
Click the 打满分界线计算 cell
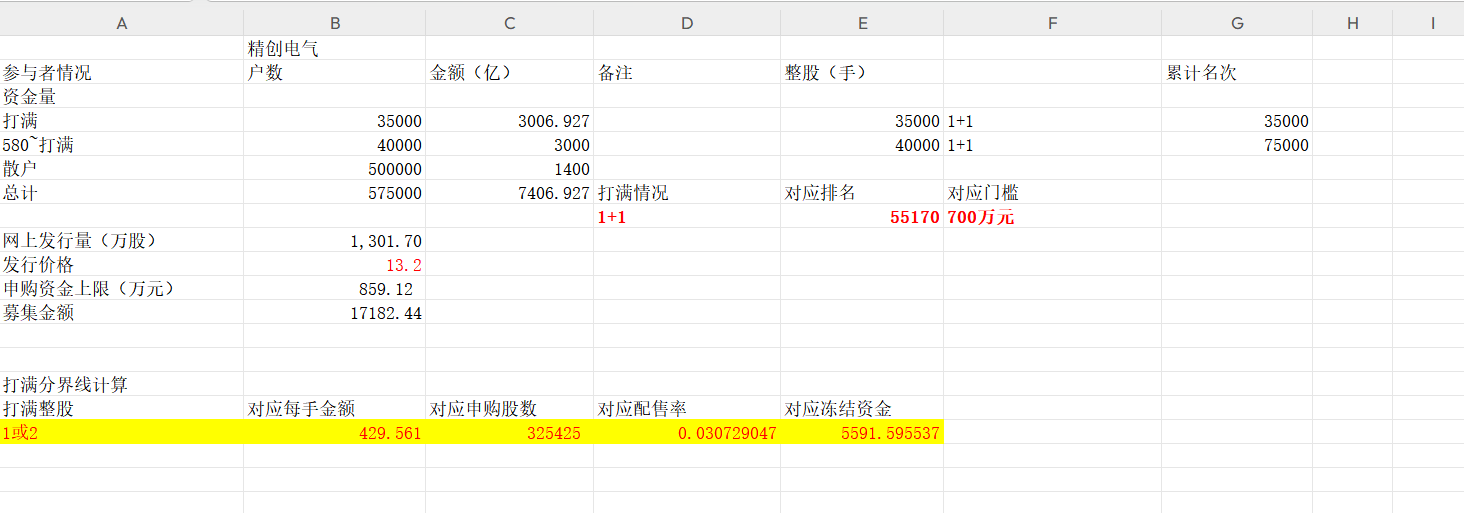(x=121, y=384)
